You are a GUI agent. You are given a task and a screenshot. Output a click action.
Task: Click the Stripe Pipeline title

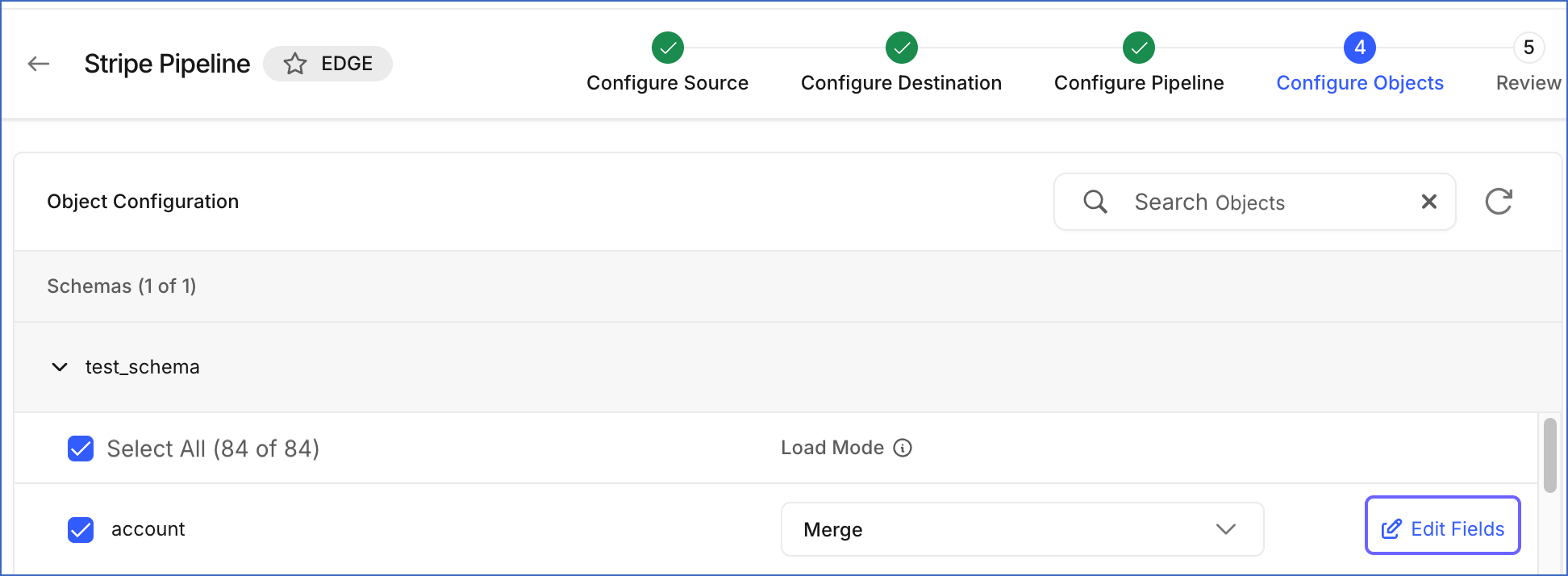click(x=167, y=64)
